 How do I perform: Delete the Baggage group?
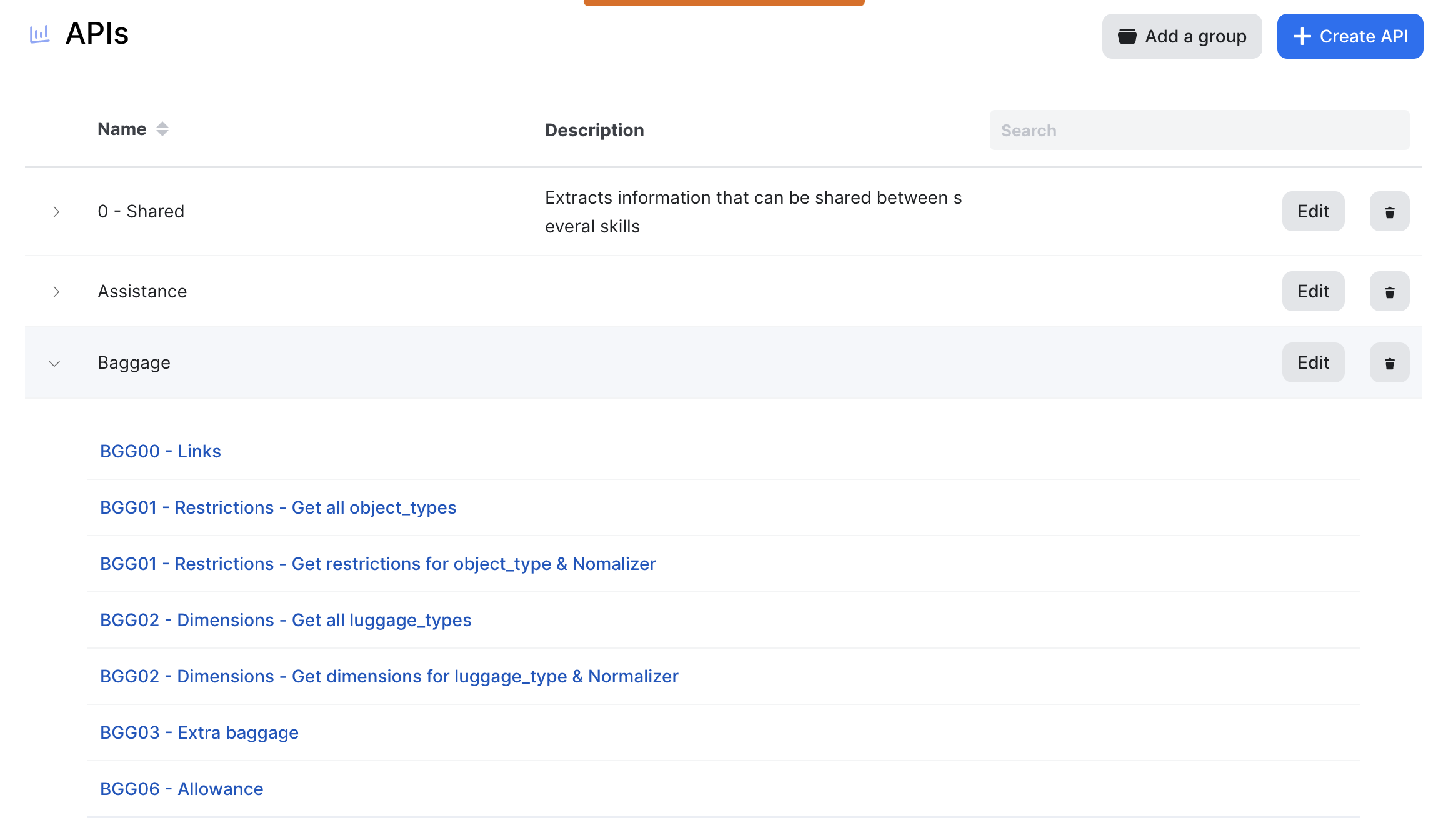tap(1389, 363)
